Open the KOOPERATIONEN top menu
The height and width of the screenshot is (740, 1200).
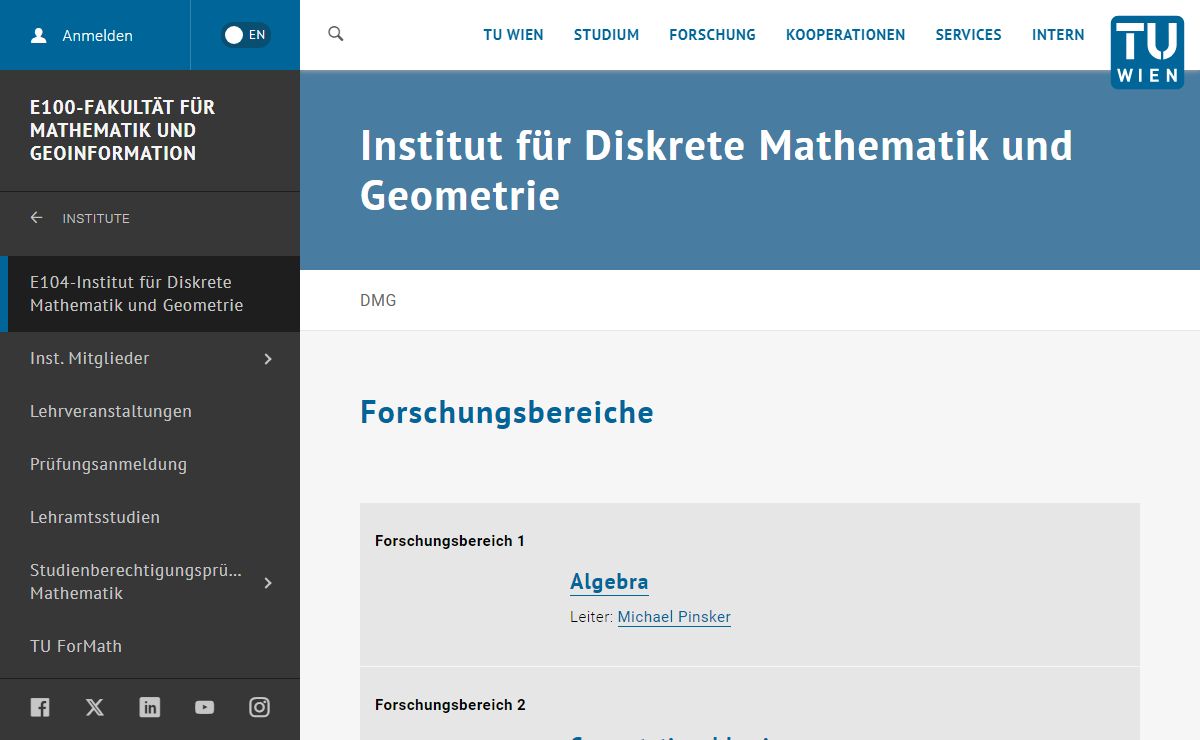[x=845, y=35]
